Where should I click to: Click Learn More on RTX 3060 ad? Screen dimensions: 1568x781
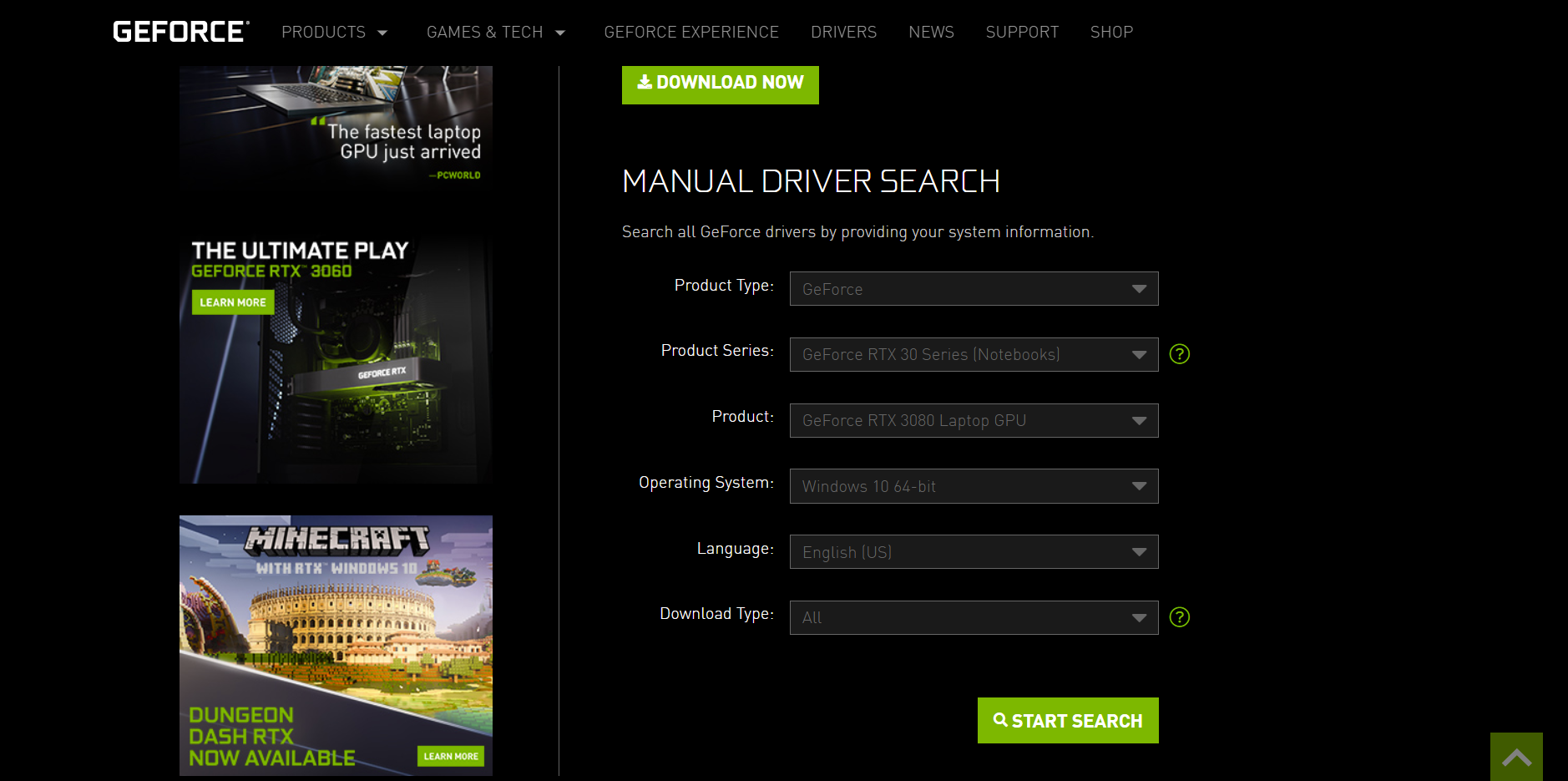click(x=233, y=302)
